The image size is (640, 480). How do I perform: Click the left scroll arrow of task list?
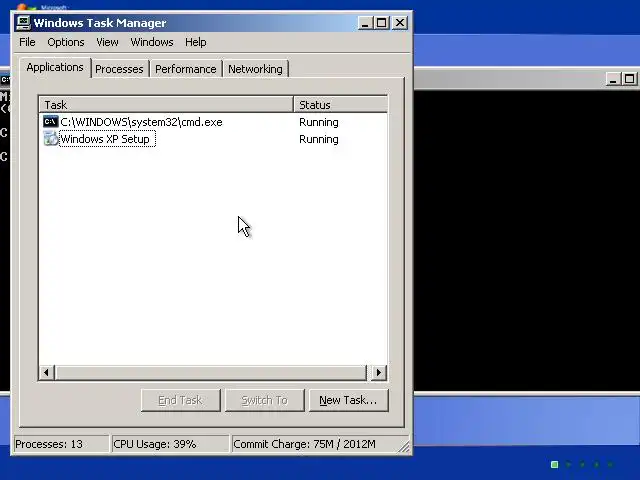47,372
